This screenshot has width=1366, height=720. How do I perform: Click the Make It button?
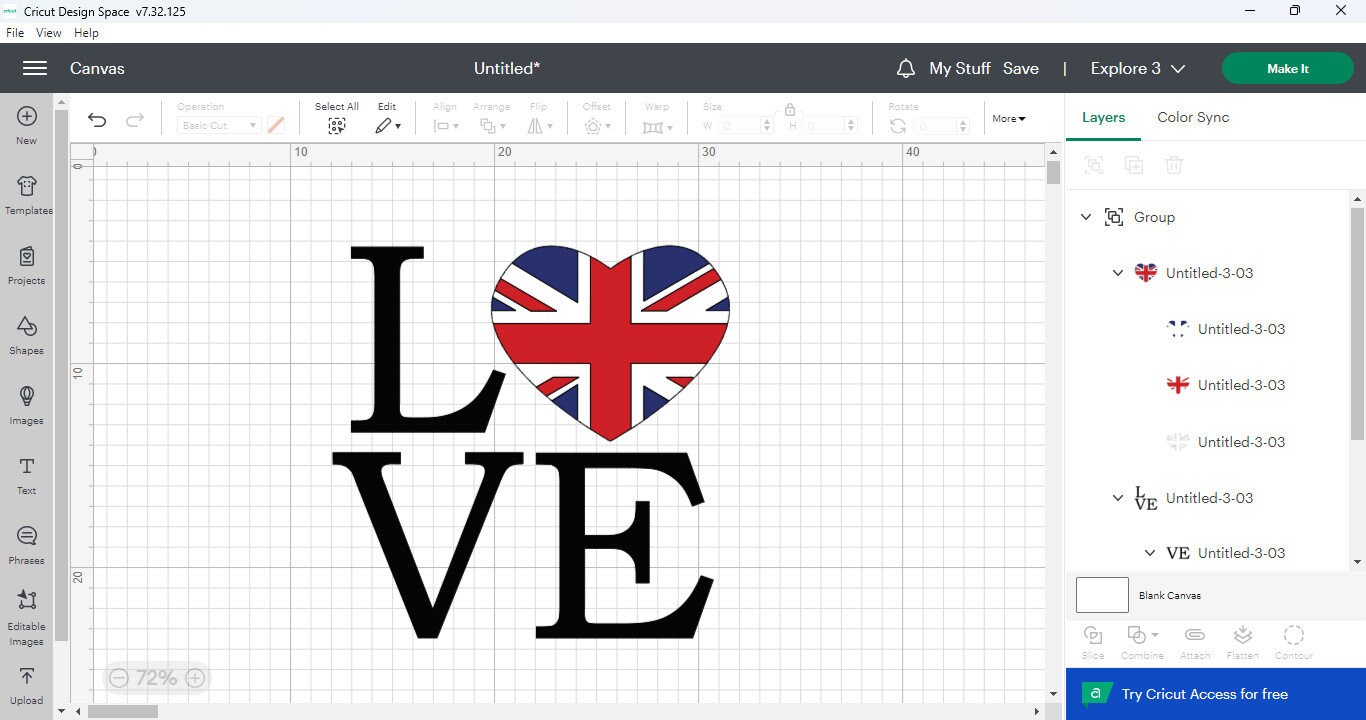(x=1287, y=68)
